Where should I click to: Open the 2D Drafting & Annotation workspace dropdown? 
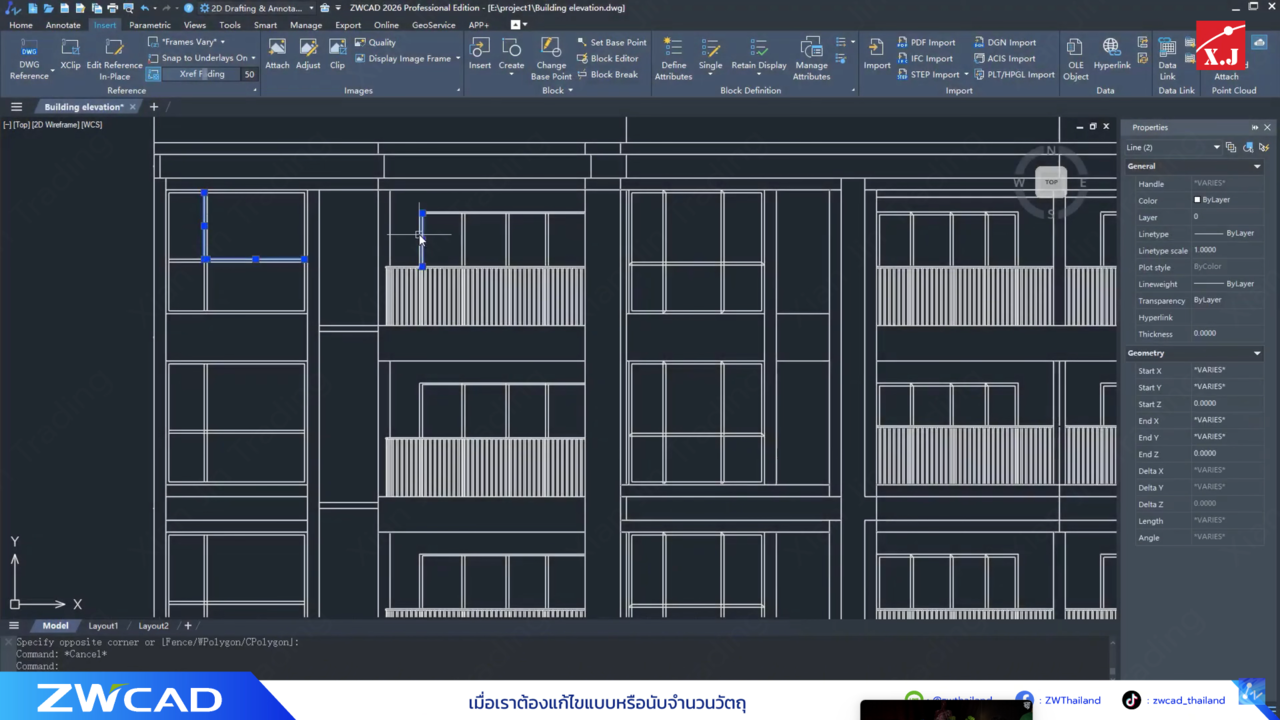tap(311, 8)
